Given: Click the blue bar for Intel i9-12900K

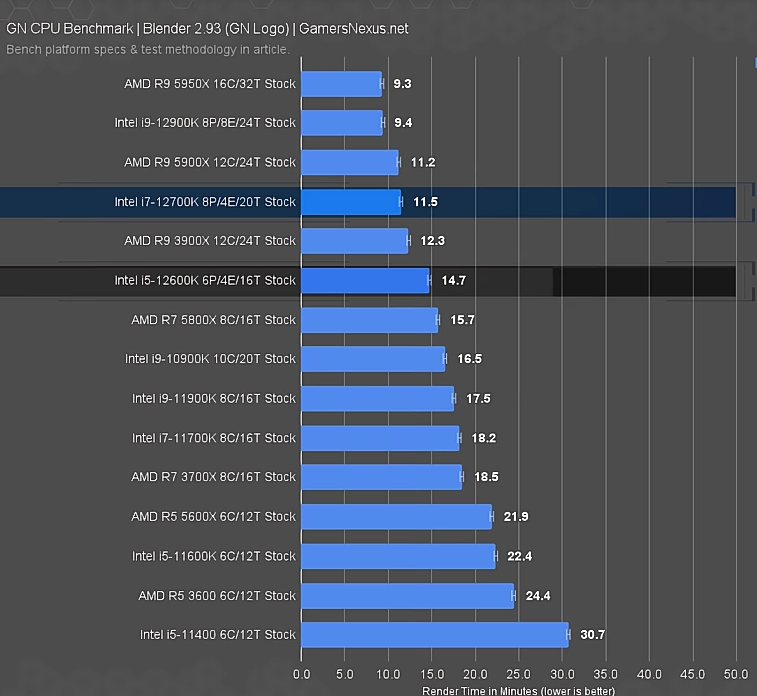Looking at the screenshot, I should tap(342, 123).
